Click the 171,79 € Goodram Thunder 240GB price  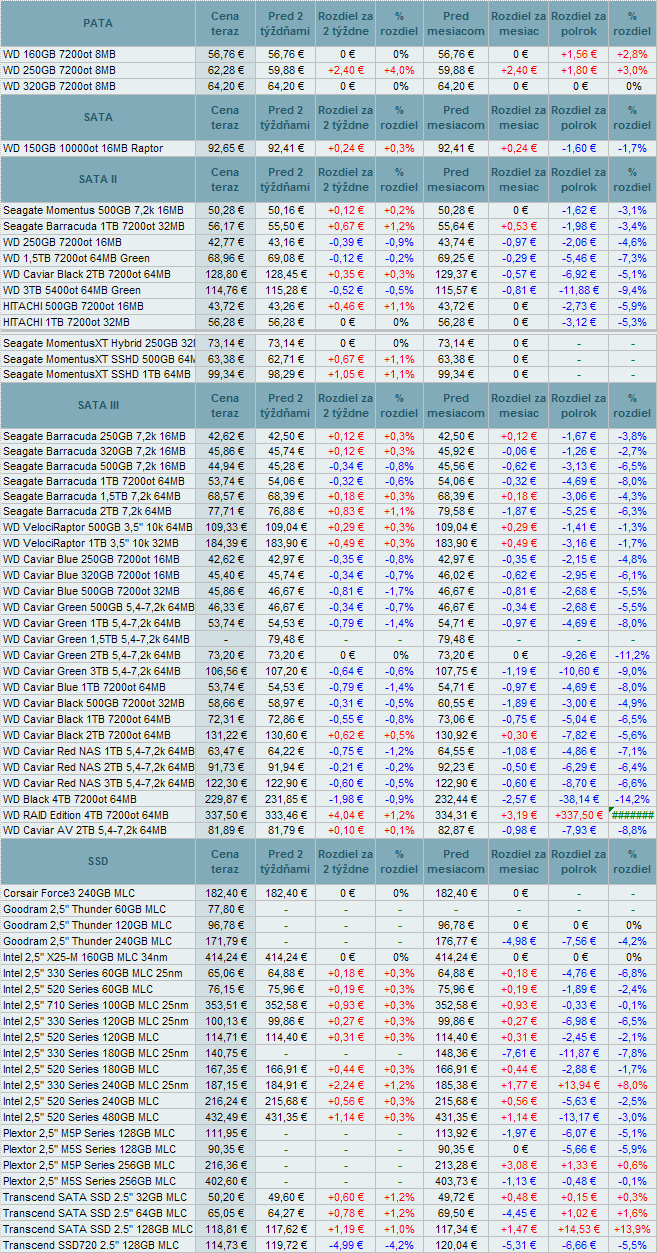tap(225, 941)
